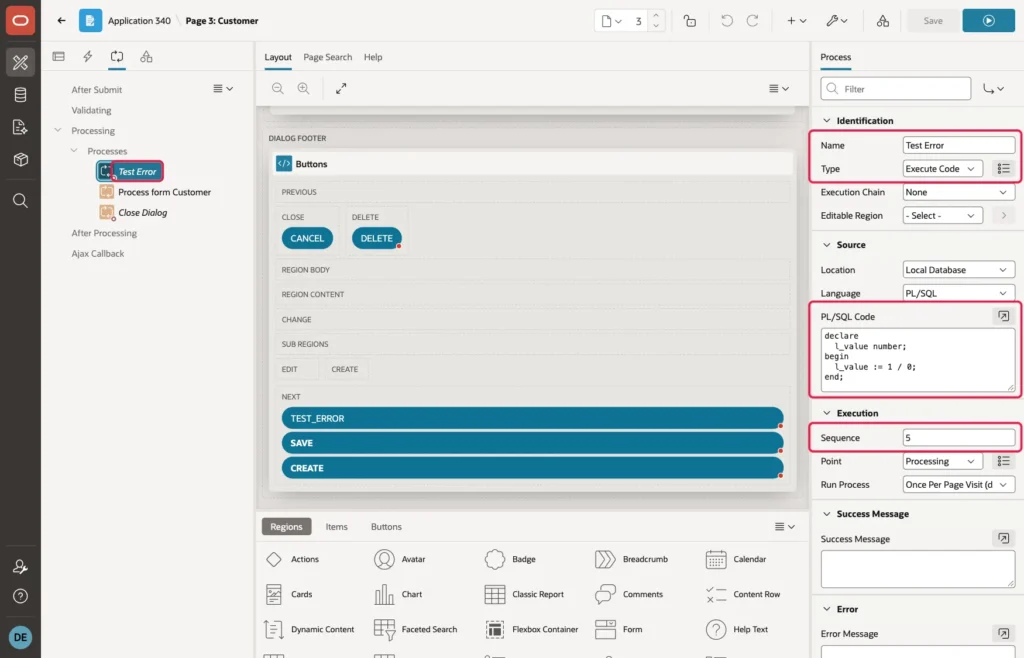Click the Save button

pyautogui.click(x=933, y=21)
